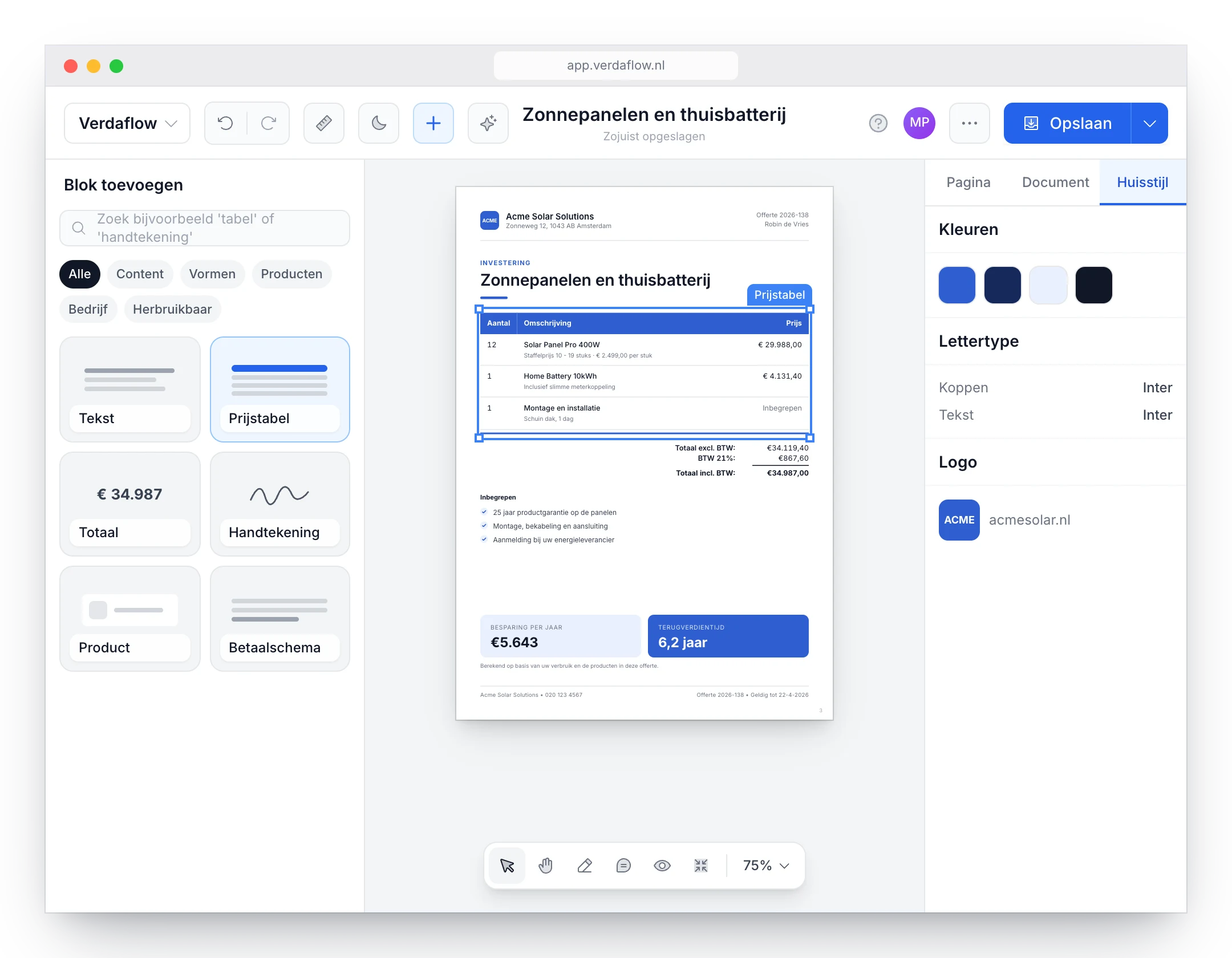This screenshot has height=958, width=1232.
Task: Click the Opslaan save button
Action: click(x=1068, y=123)
